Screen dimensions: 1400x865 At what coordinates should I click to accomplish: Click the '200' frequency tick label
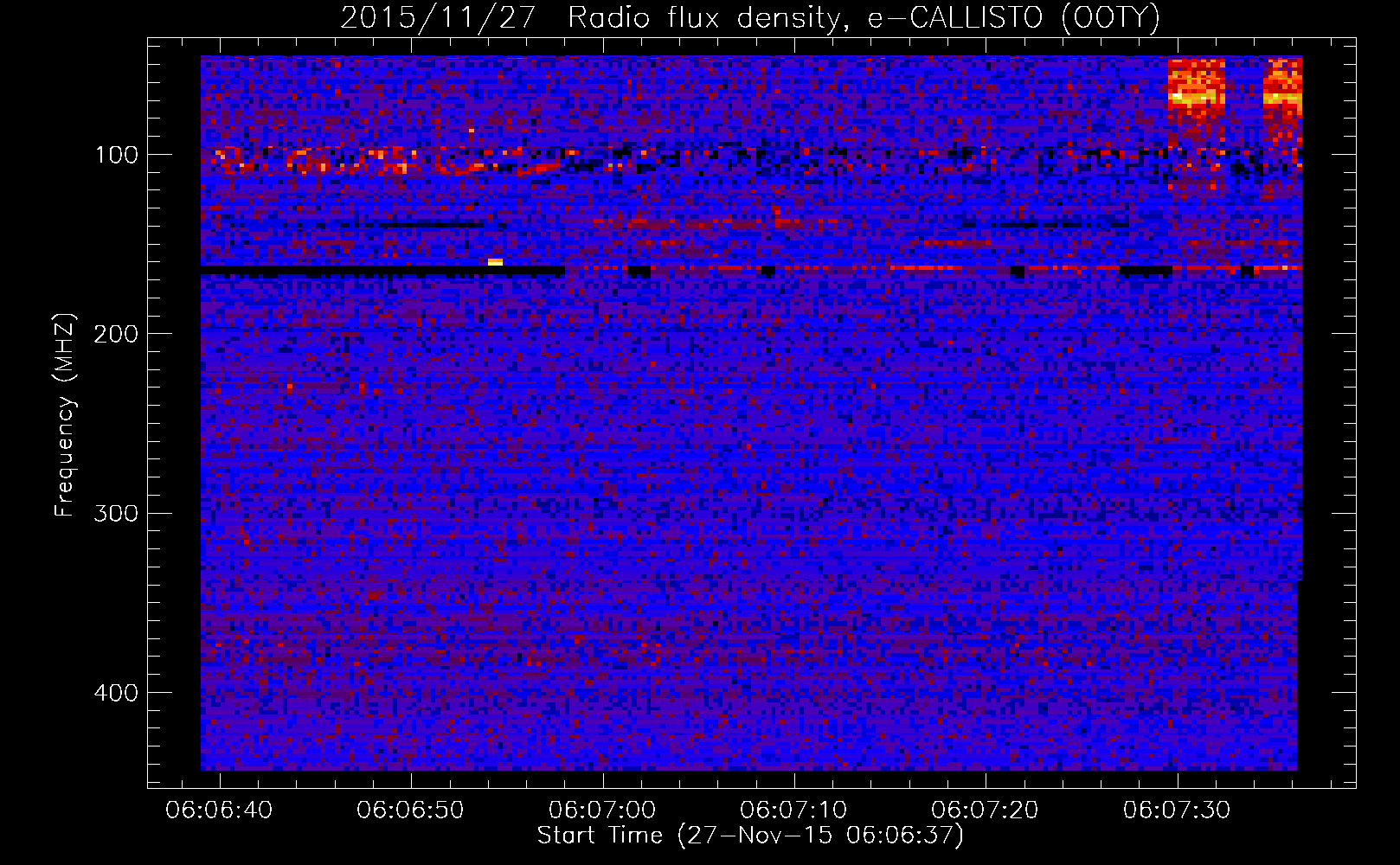click(x=117, y=334)
